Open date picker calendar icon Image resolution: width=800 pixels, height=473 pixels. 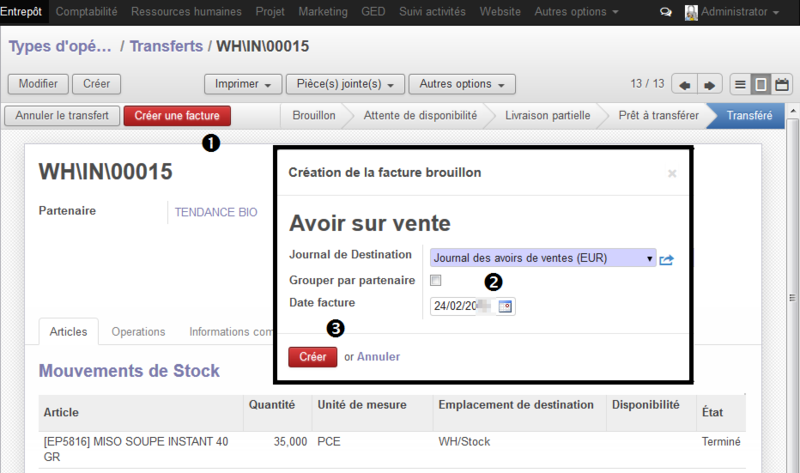pyautogui.click(x=505, y=306)
